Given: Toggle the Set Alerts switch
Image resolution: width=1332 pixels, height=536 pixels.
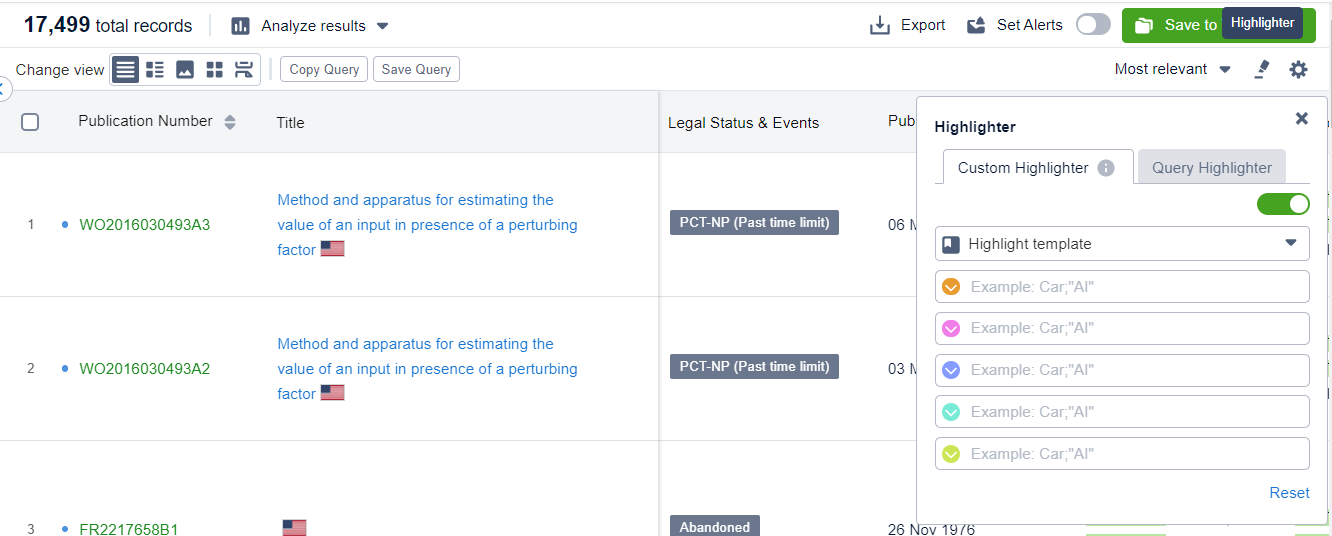Looking at the screenshot, I should (x=1093, y=25).
